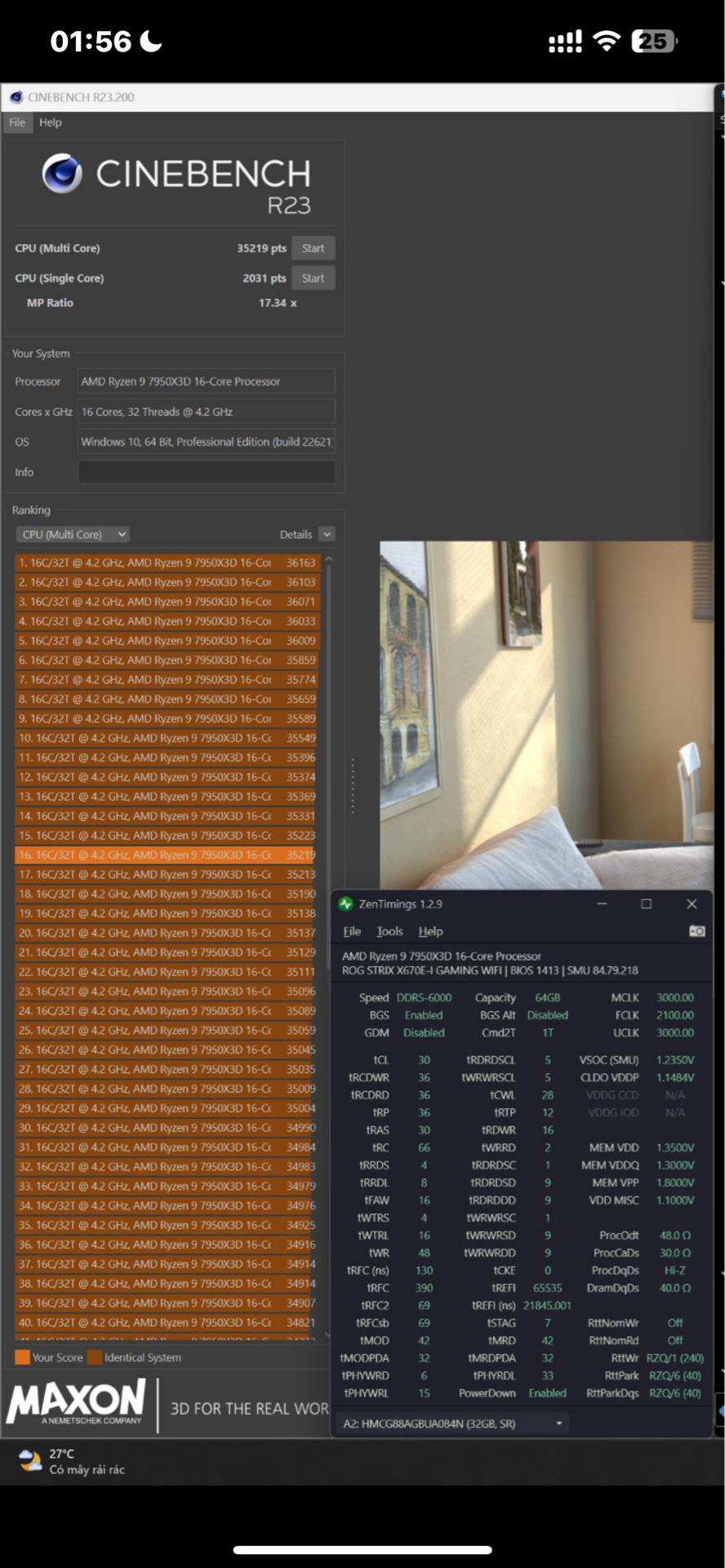Take screenshot with ZenTimings camera icon
Image resolution: width=725 pixels, height=1568 pixels.
(x=696, y=931)
